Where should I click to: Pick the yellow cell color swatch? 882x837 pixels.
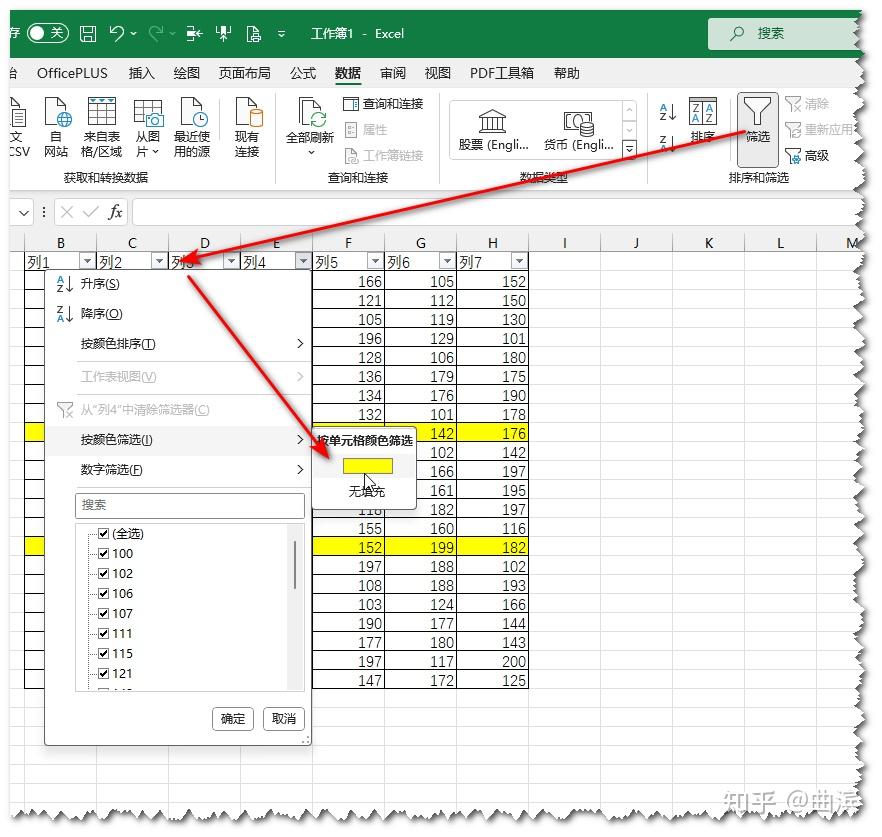[x=367, y=466]
